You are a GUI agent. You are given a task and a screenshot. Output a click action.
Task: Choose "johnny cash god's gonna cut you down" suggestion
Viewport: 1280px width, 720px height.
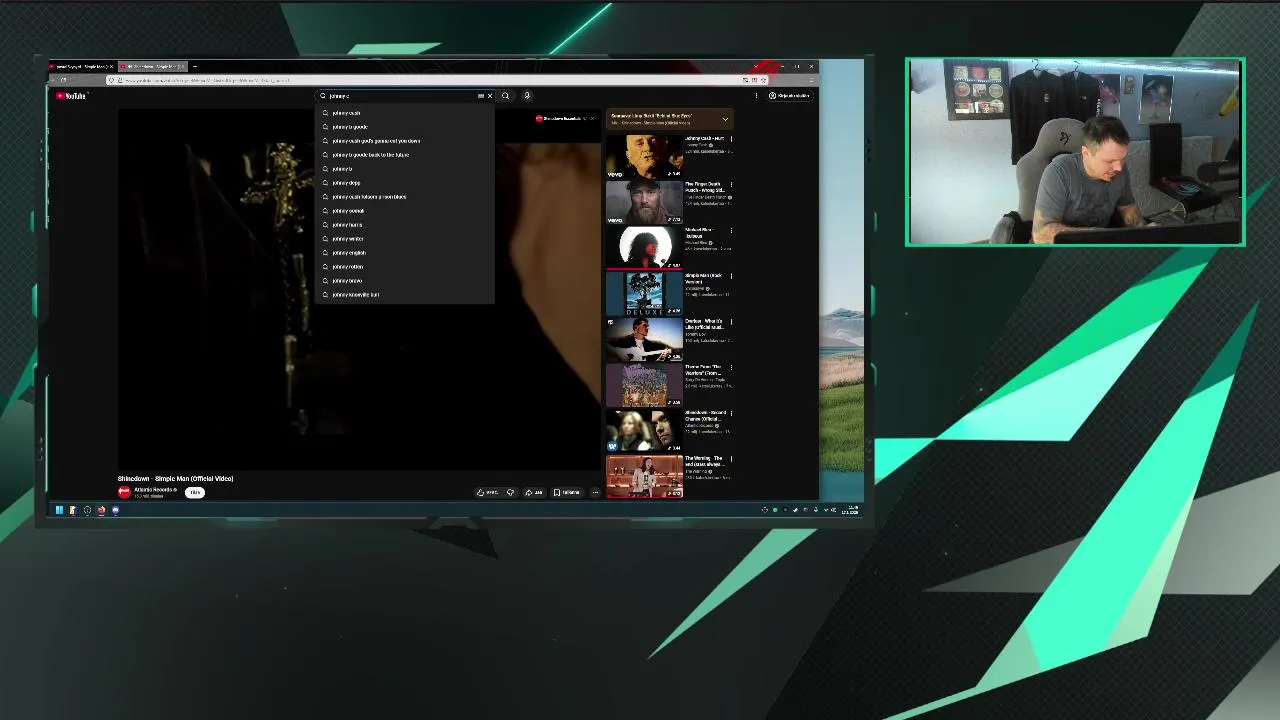(x=405, y=141)
